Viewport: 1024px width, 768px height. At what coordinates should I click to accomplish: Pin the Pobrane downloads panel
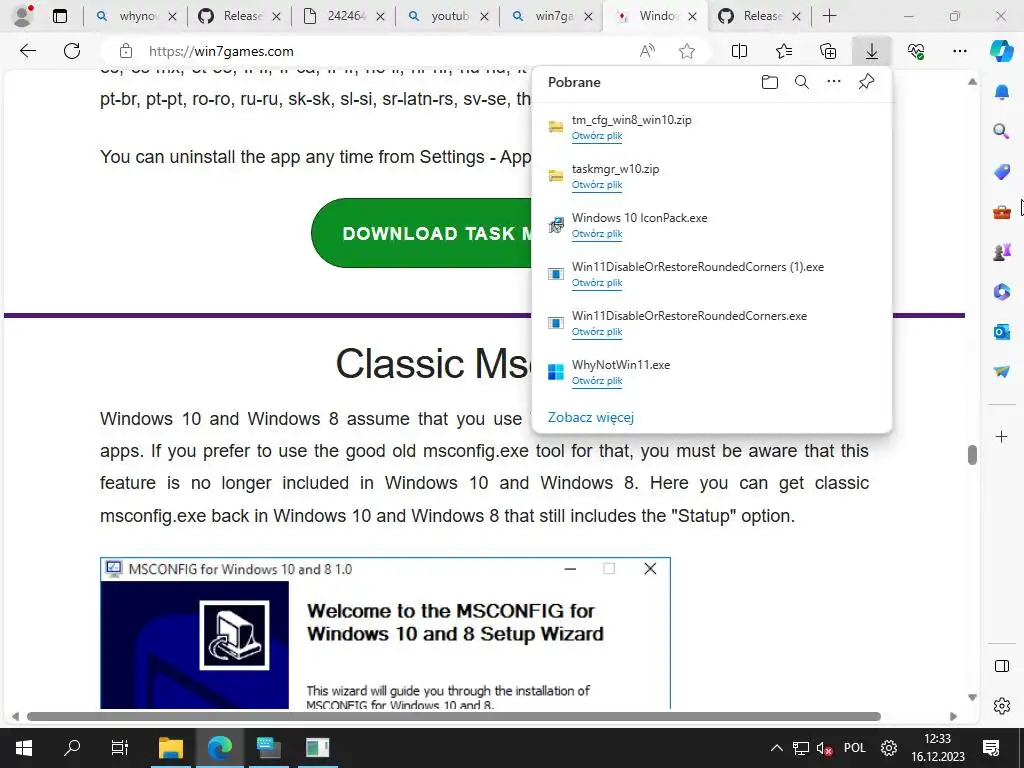(x=866, y=82)
